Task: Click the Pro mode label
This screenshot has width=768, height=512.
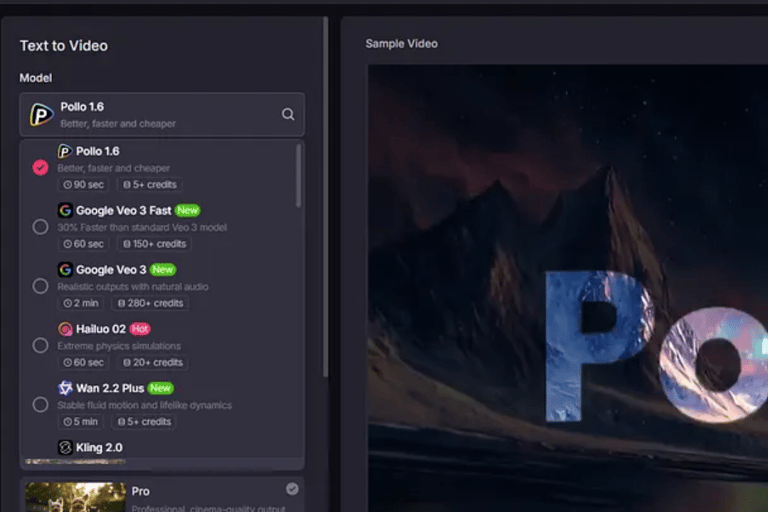Action: [x=141, y=491]
